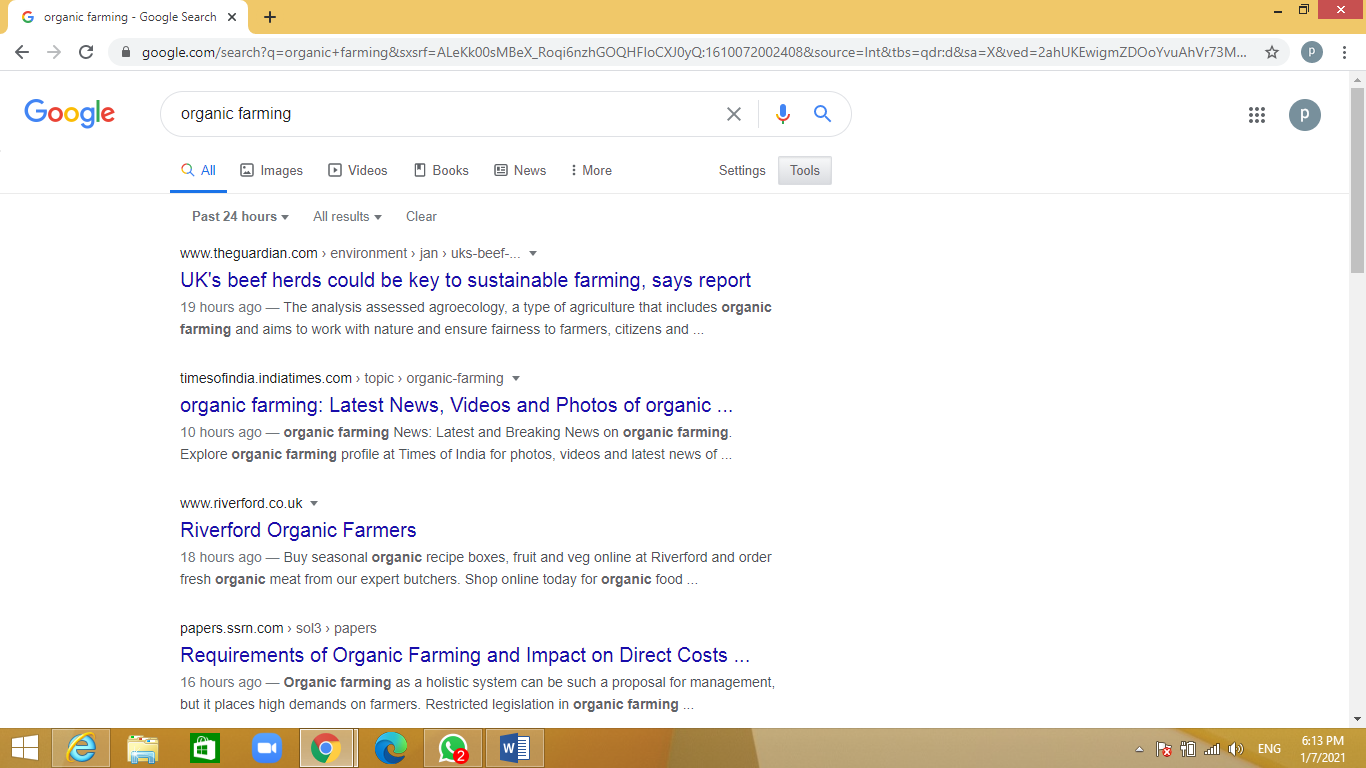Submit search with the magnifier icon
The image size is (1366, 768).
822,114
